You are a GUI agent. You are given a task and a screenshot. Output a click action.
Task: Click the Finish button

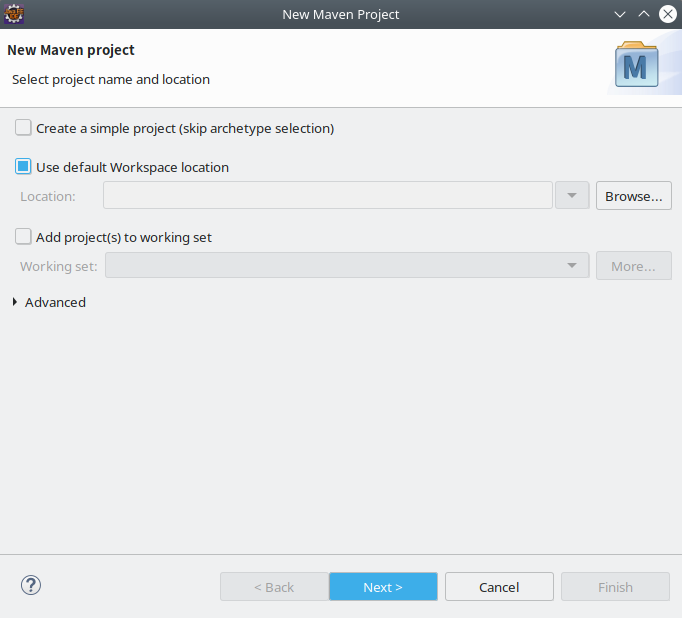click(615, 587)
